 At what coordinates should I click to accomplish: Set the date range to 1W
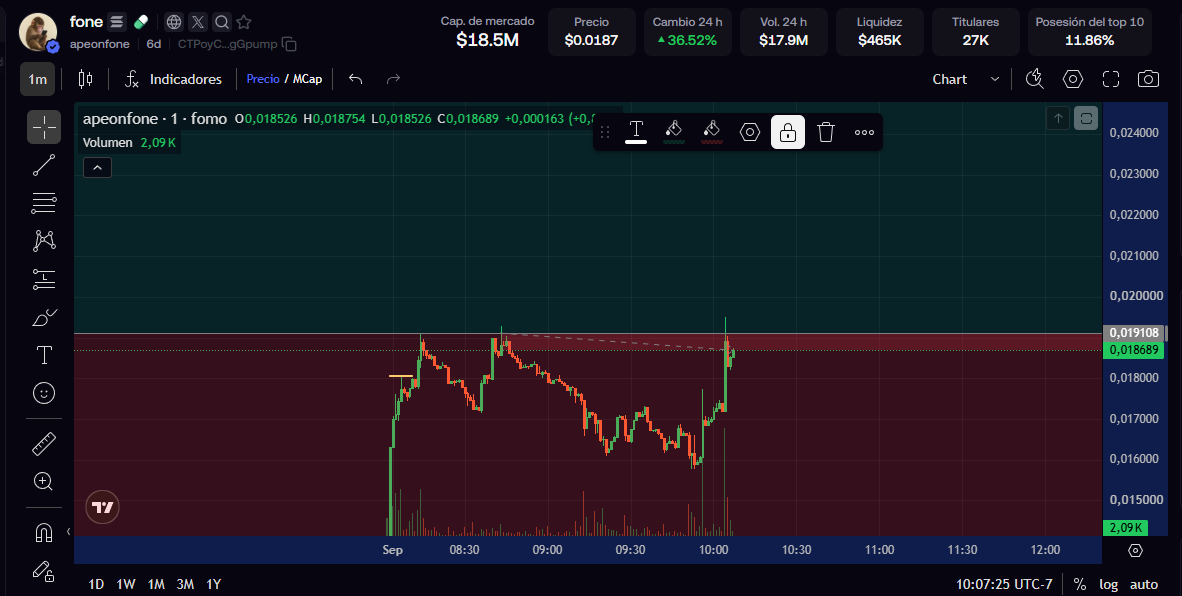point(125,584)
